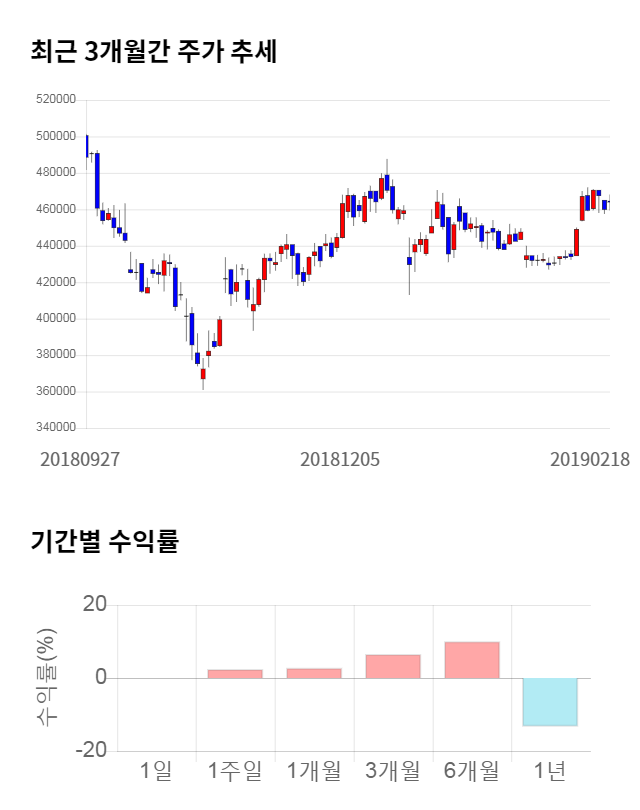Click the 20181205 date label
The height and width of the screenshot is (810, 640).
point(340,459)
